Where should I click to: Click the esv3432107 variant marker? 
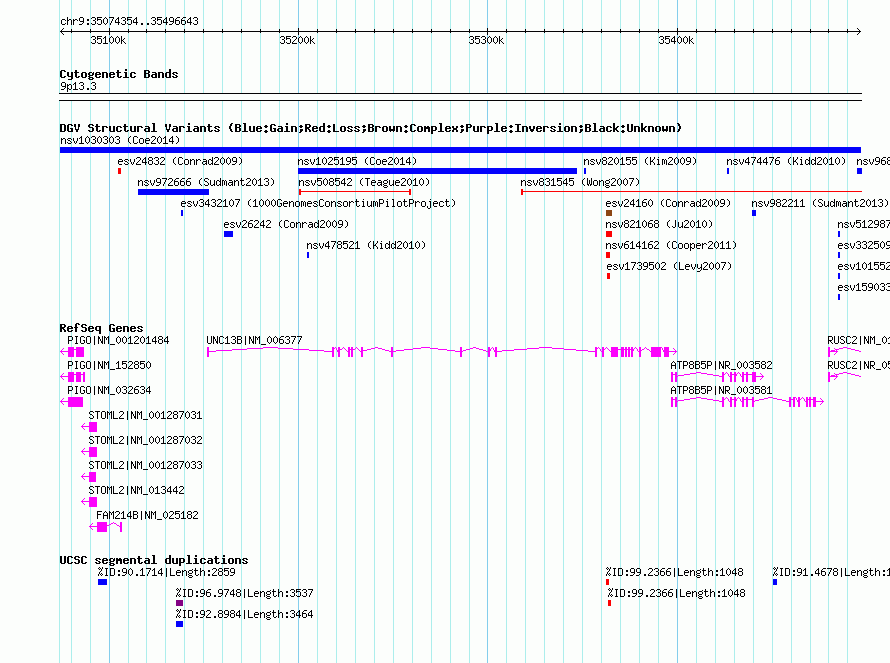click(x=182, y=213)
